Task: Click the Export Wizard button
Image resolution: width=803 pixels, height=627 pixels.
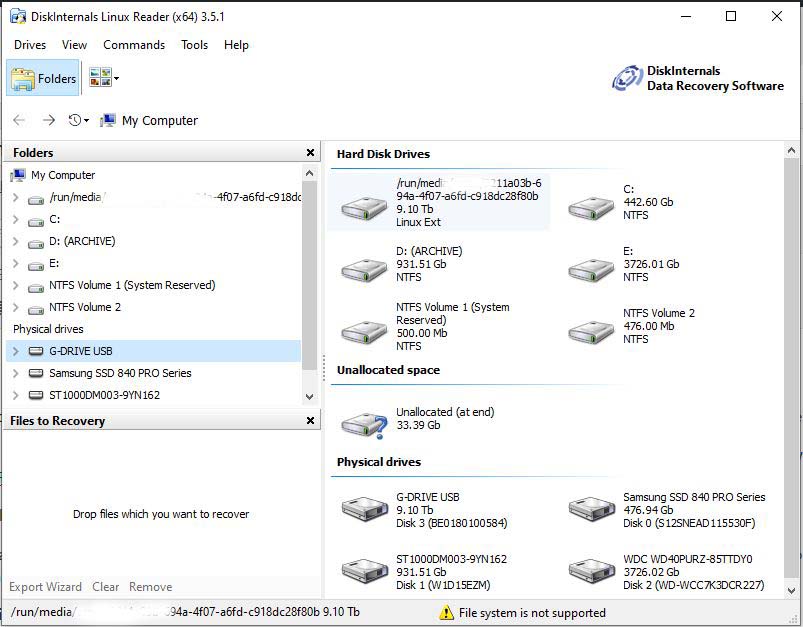Action: pyautogui.click(x=45, y=587)
